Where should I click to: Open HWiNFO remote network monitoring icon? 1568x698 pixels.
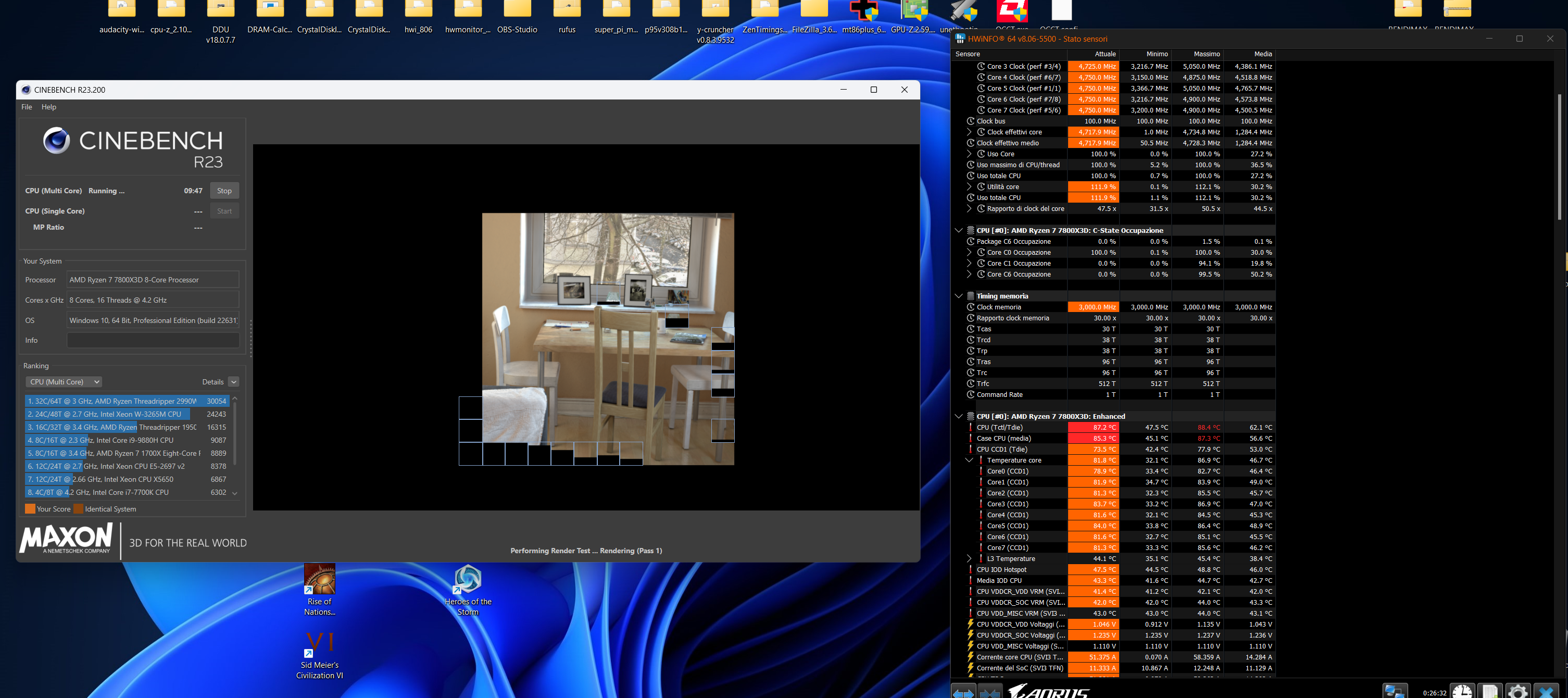point(1395,692)
